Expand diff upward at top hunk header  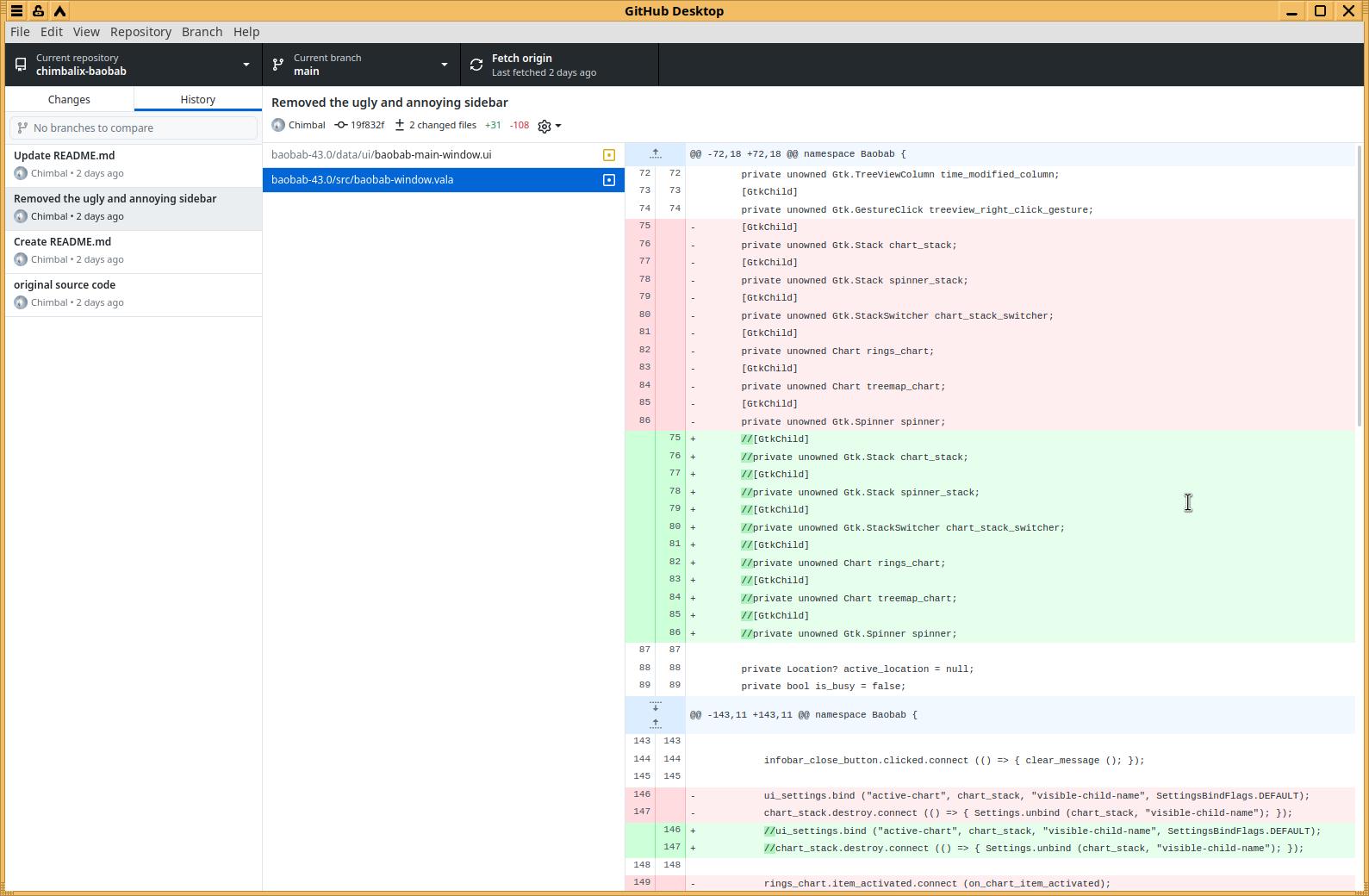[x=655, y=154]
